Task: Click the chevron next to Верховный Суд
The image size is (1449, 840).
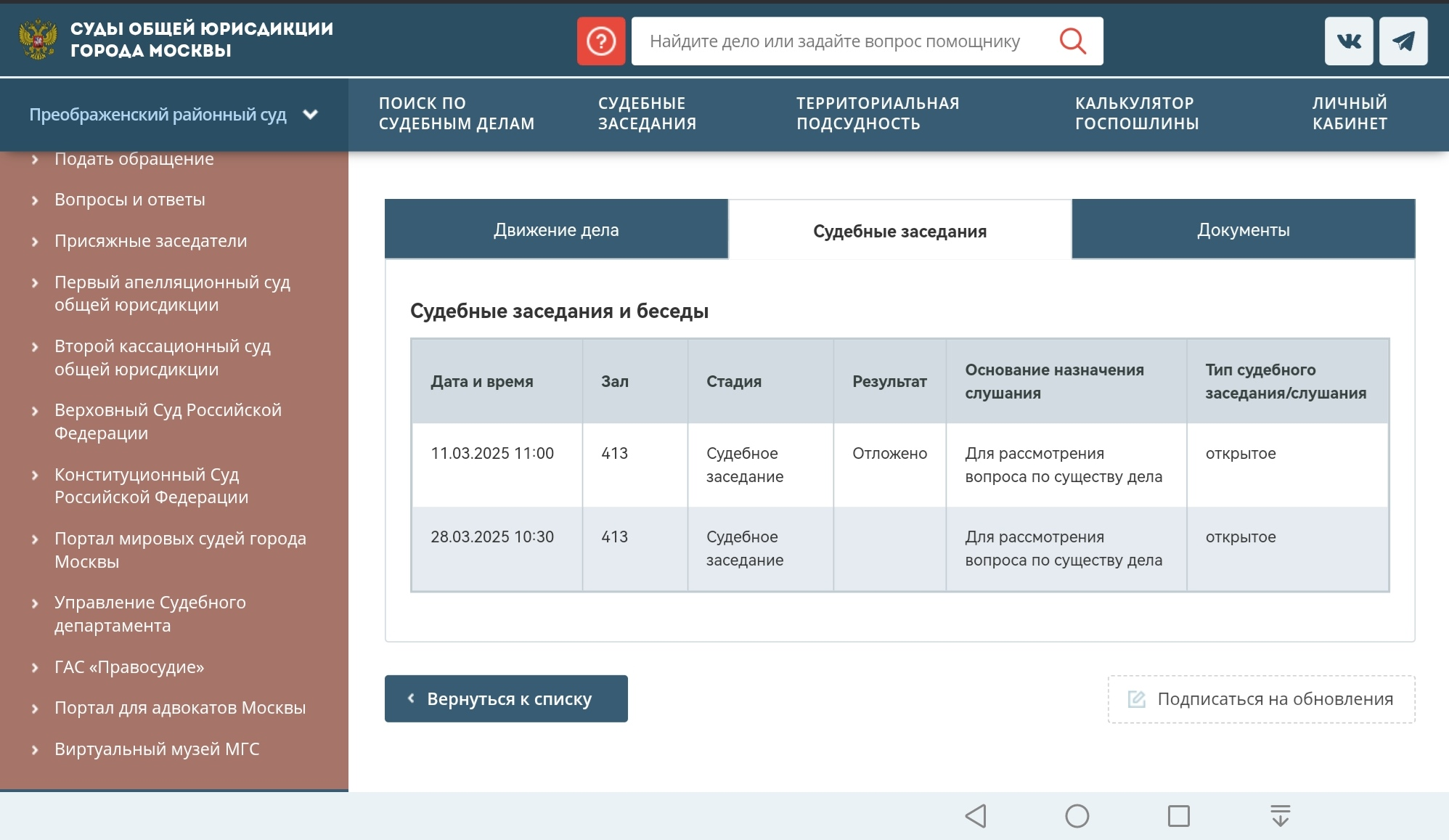Action: point(34,410)
